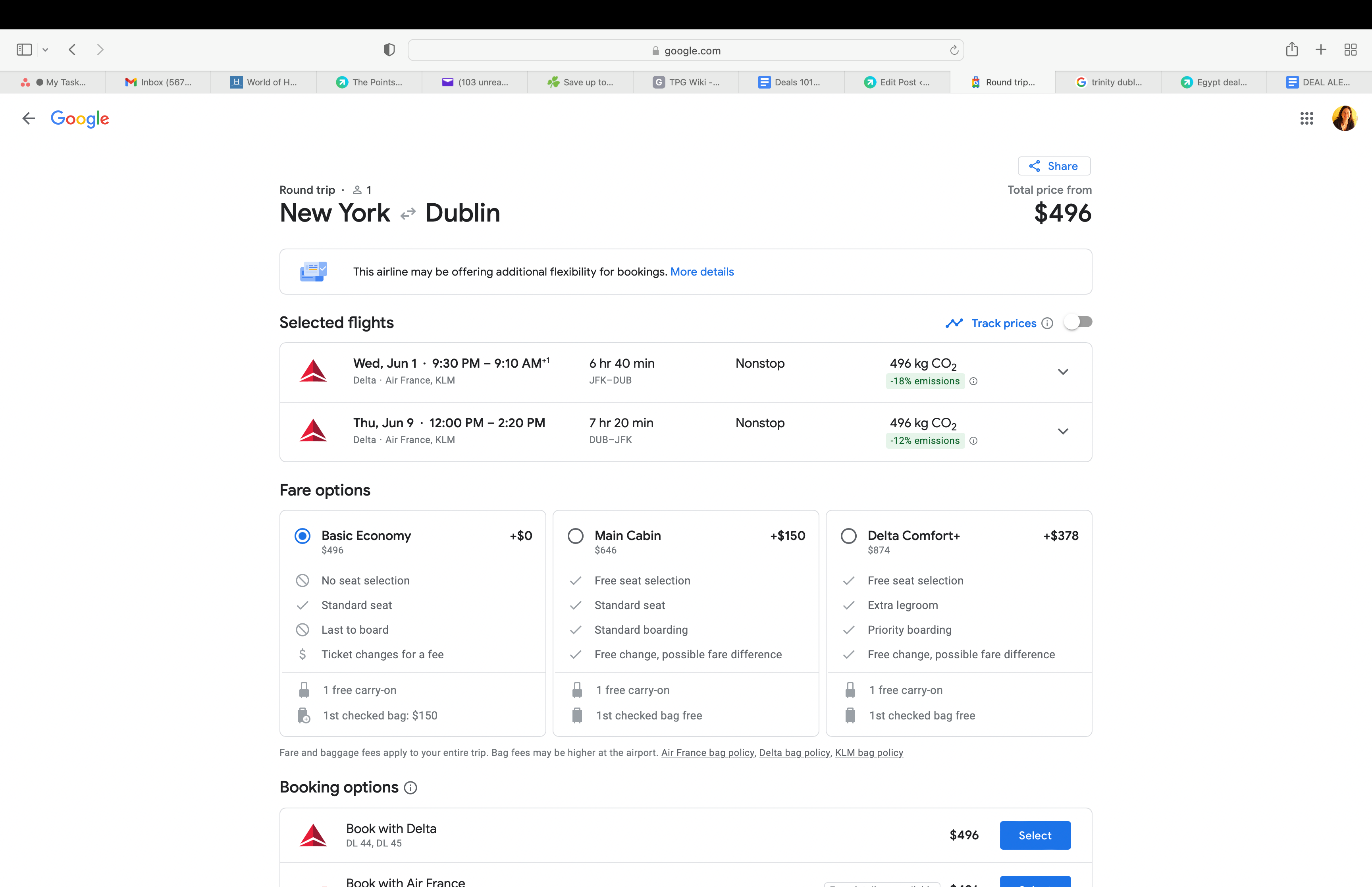Viewport: 1372px width, 887px height.
Task: Switch to the Save up to tab
Action: (x=580, y=82)
